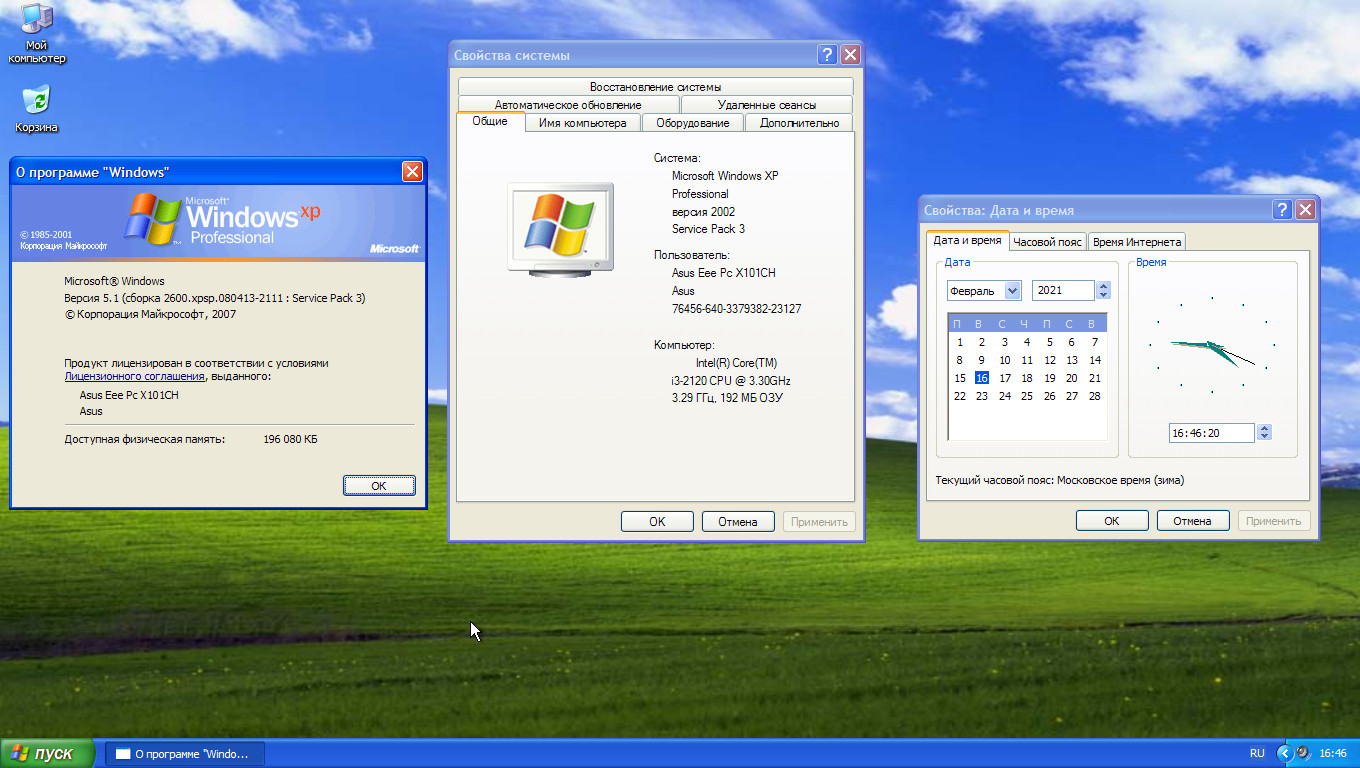Click the taskbar clock showing 16:46
Screen dimensions: 1360x768
pos(1333,753)
